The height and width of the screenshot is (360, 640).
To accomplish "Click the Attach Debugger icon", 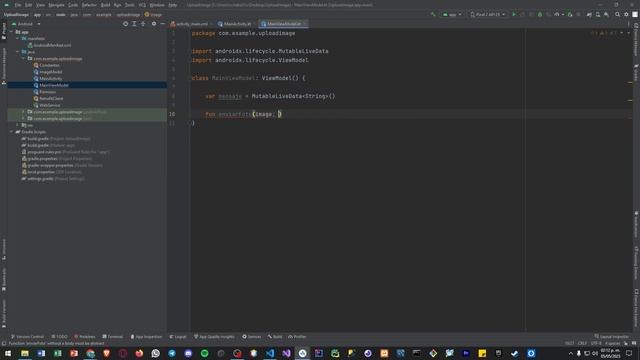I will [570, 14].
